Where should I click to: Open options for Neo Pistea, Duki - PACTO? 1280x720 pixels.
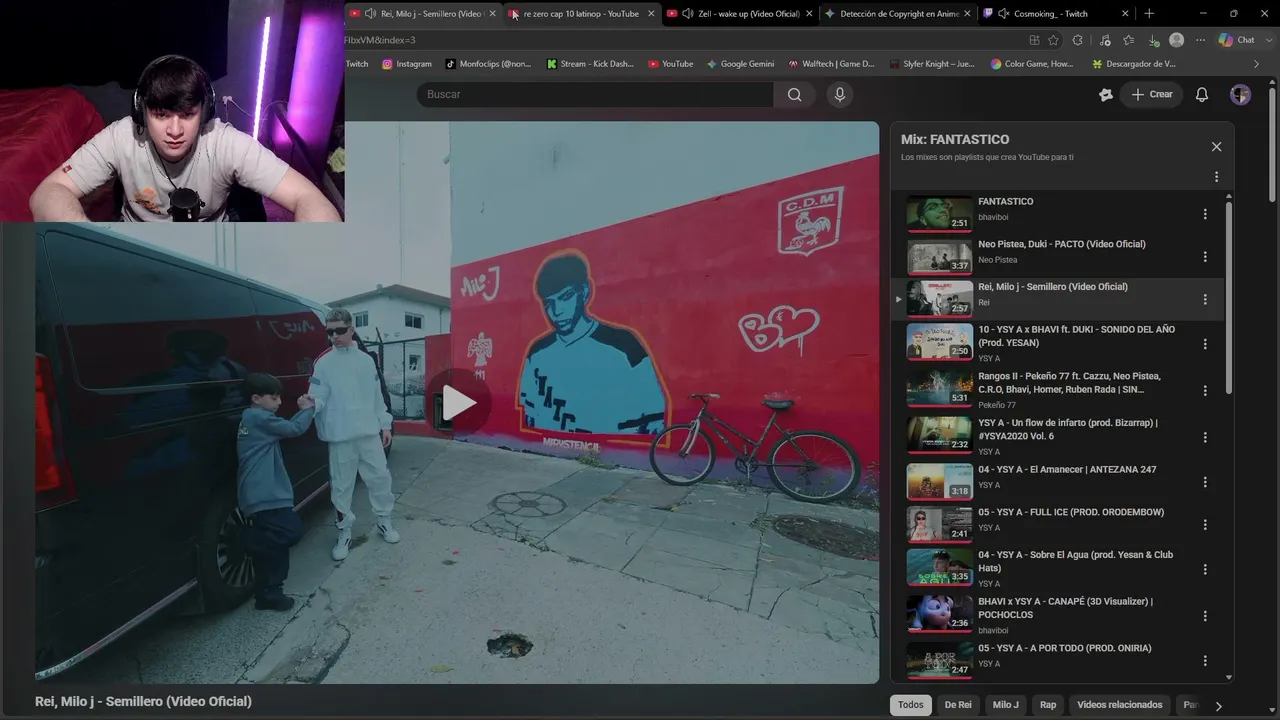point(1205,257)
